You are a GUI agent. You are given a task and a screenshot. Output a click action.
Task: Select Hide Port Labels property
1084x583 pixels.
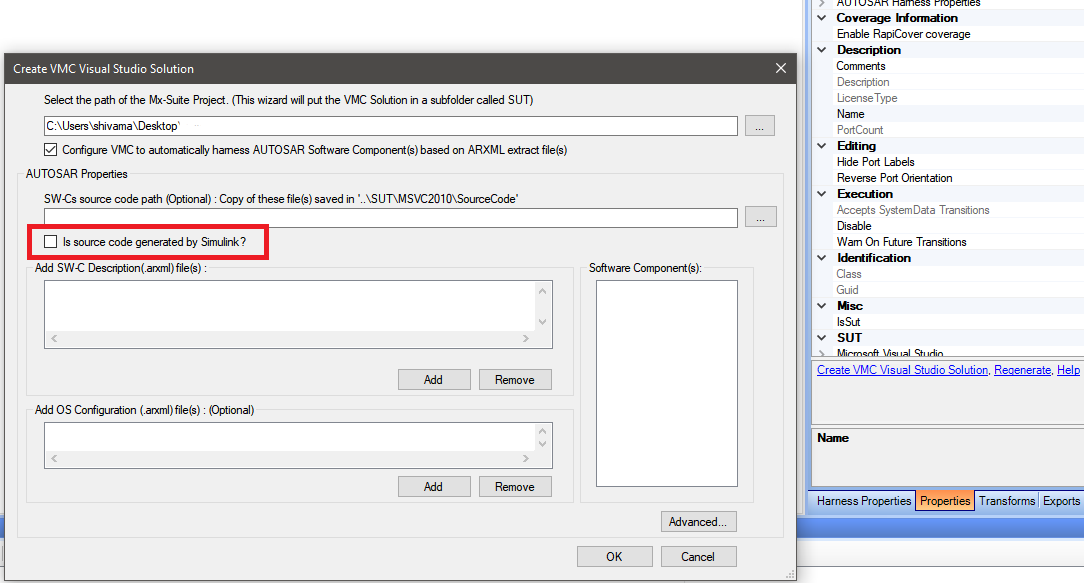click(x=875, y=162)
